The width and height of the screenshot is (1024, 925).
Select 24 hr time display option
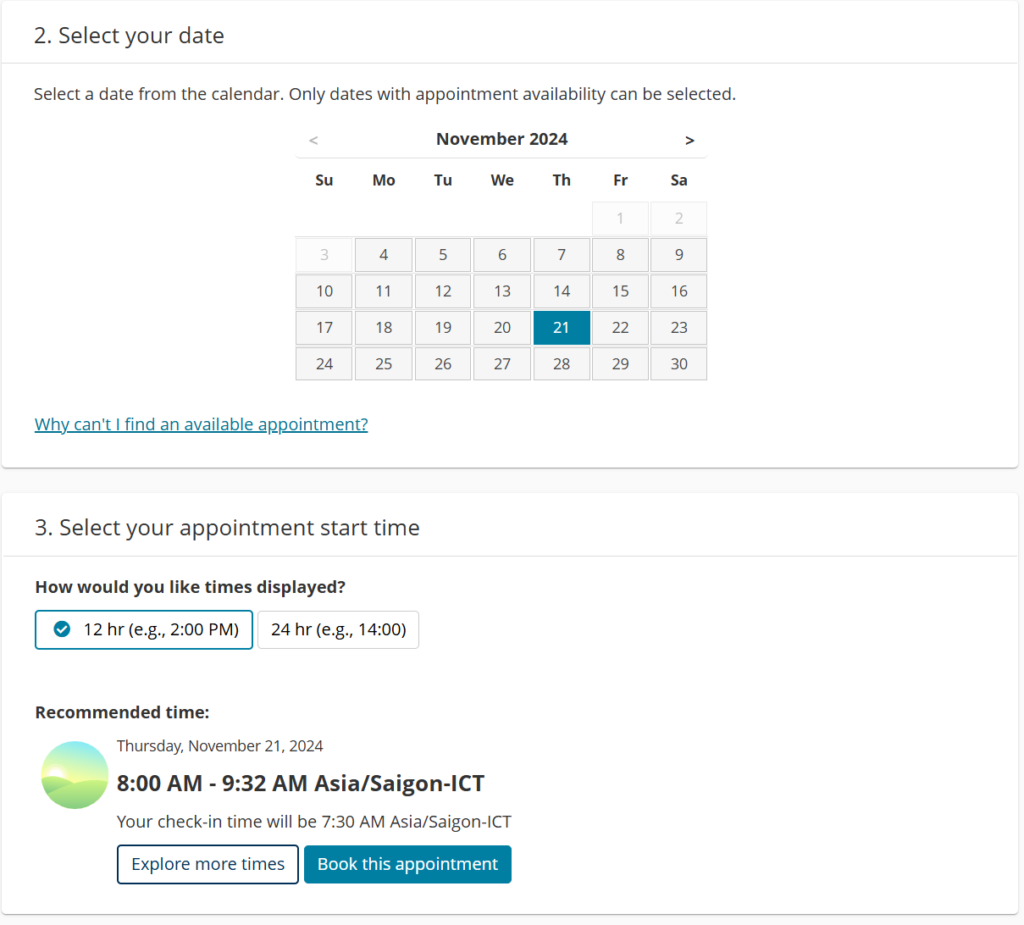338,630
